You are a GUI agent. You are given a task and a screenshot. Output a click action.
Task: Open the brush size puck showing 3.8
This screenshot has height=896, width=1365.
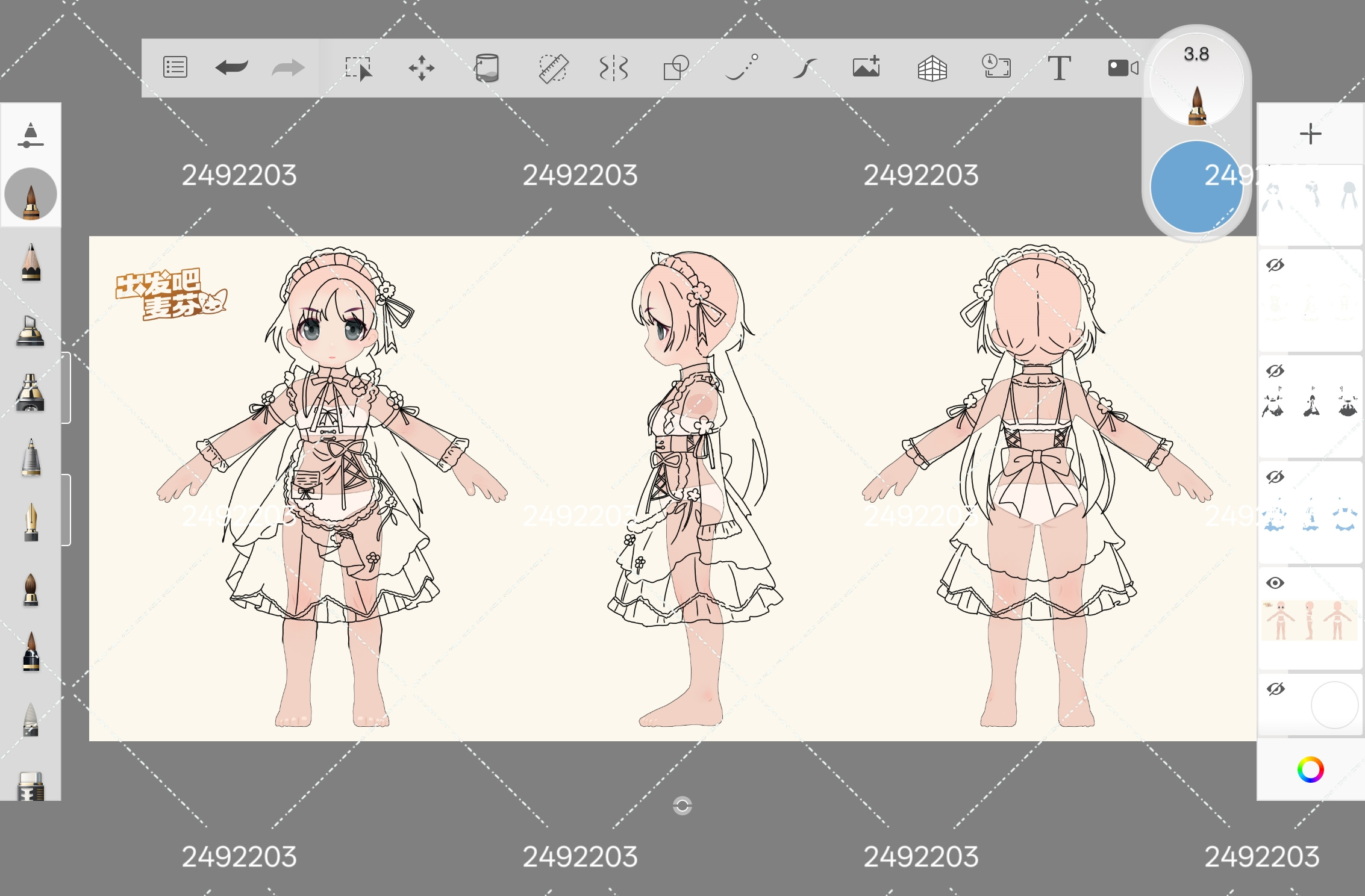(x=1196, y=79)
